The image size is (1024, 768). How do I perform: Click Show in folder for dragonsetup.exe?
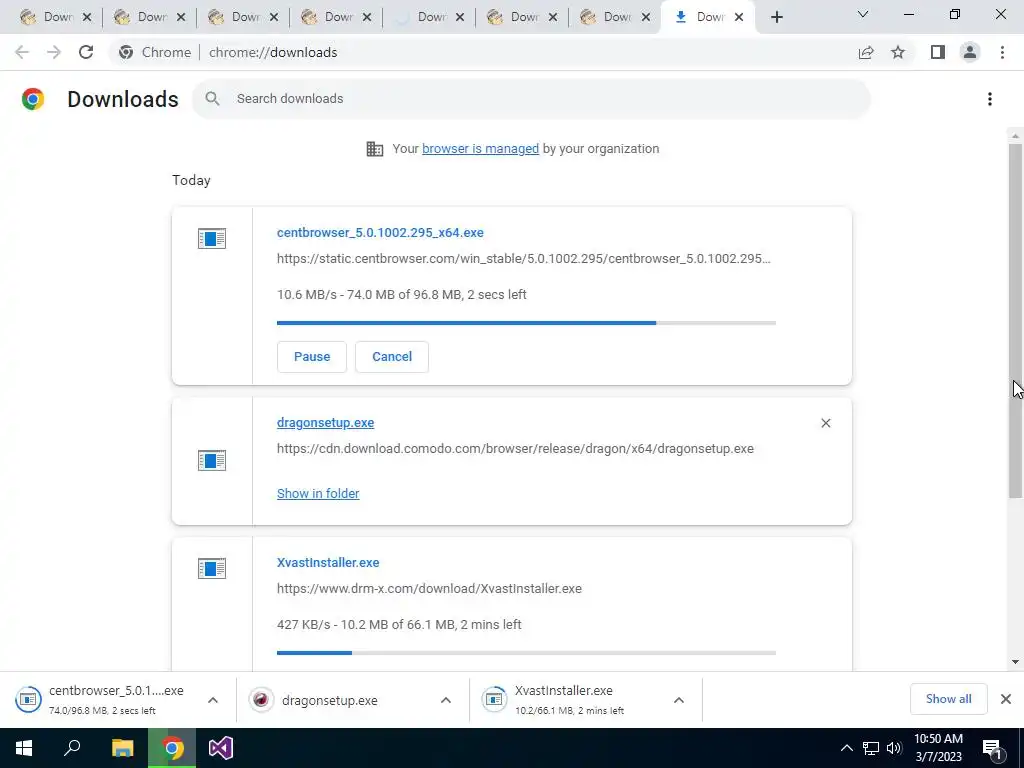point(318,494)
